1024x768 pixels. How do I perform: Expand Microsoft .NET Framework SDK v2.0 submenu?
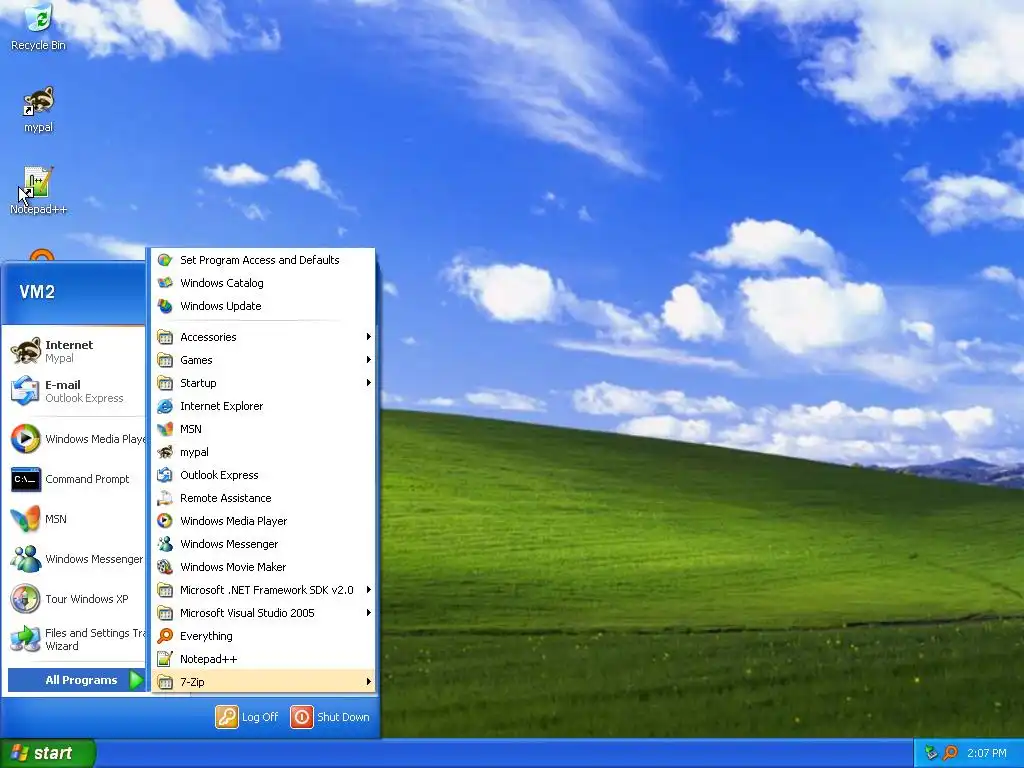click(x=264, y=590)
